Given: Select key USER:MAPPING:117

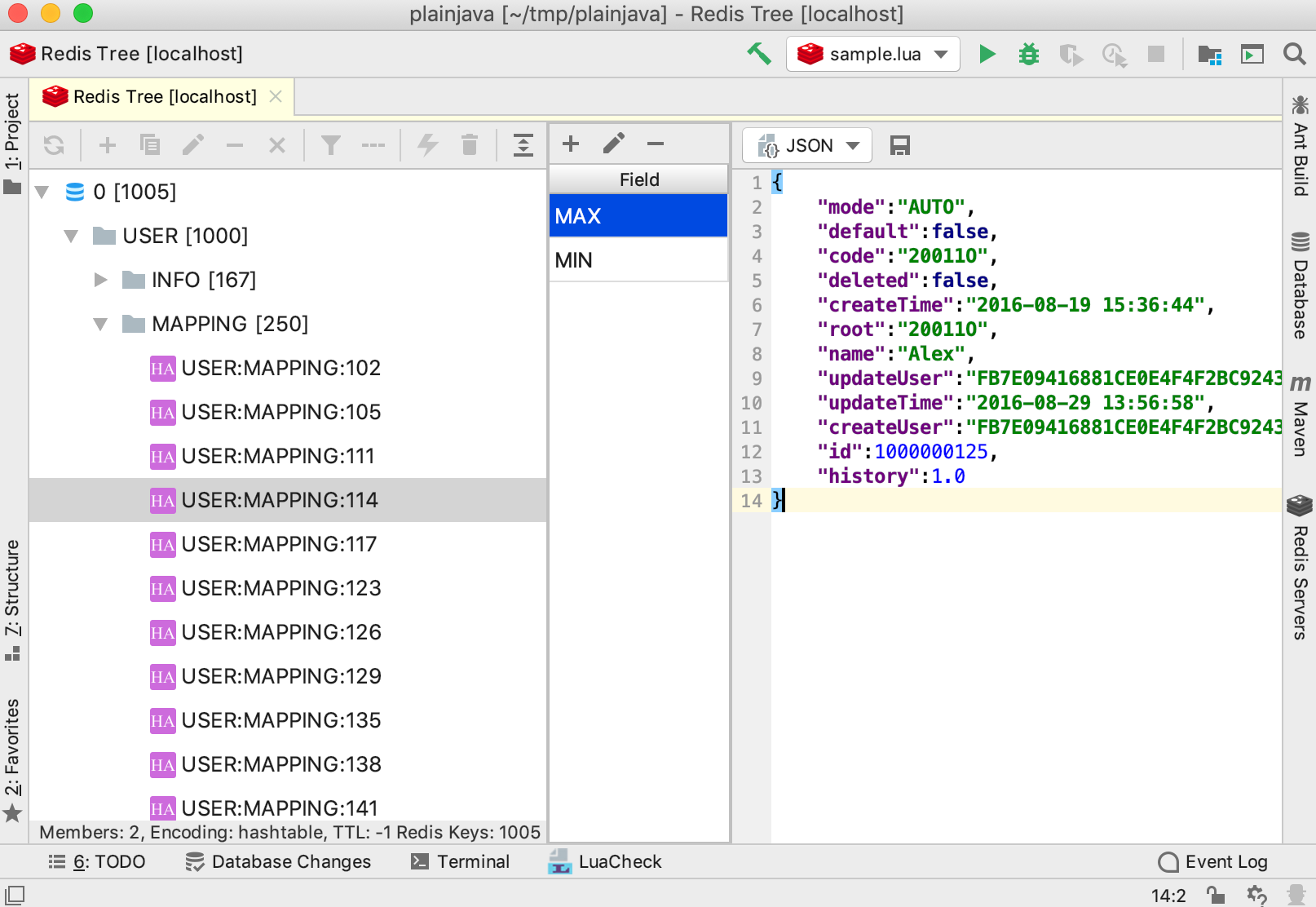Looking at the screenshot, I should click(x=280, y=544).
